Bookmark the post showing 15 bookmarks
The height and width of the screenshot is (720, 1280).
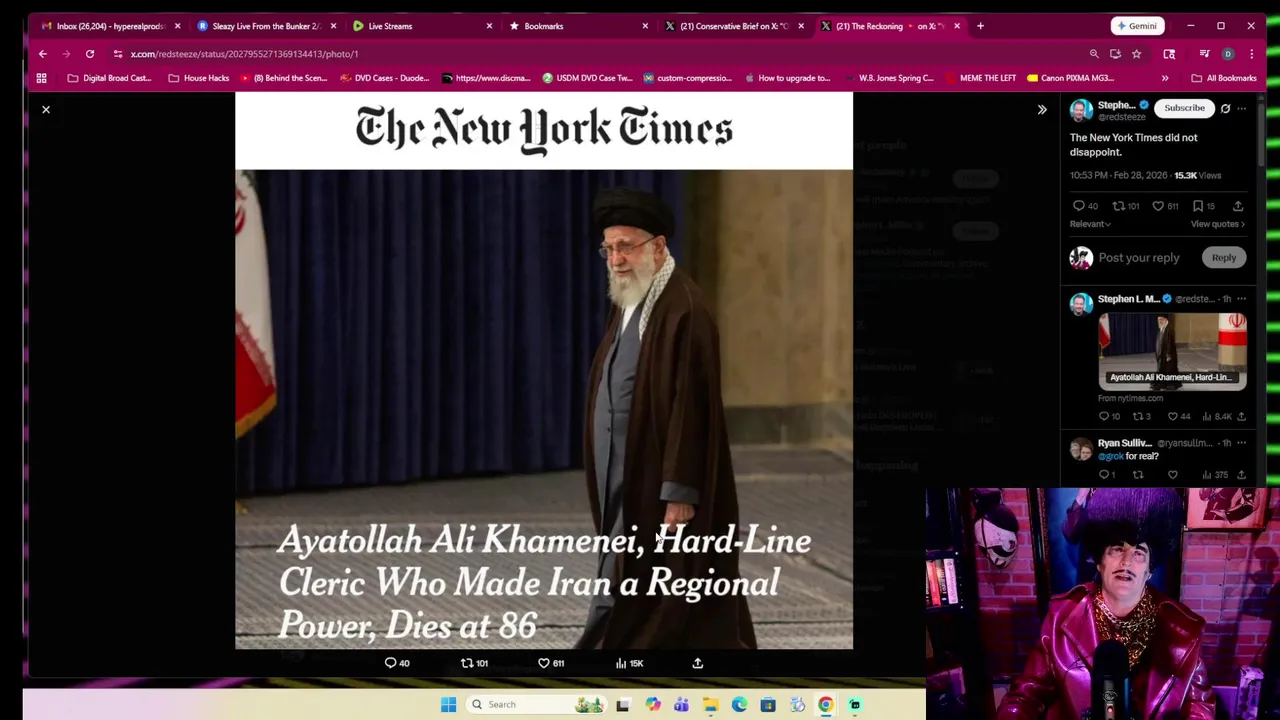coord(1203,206)
